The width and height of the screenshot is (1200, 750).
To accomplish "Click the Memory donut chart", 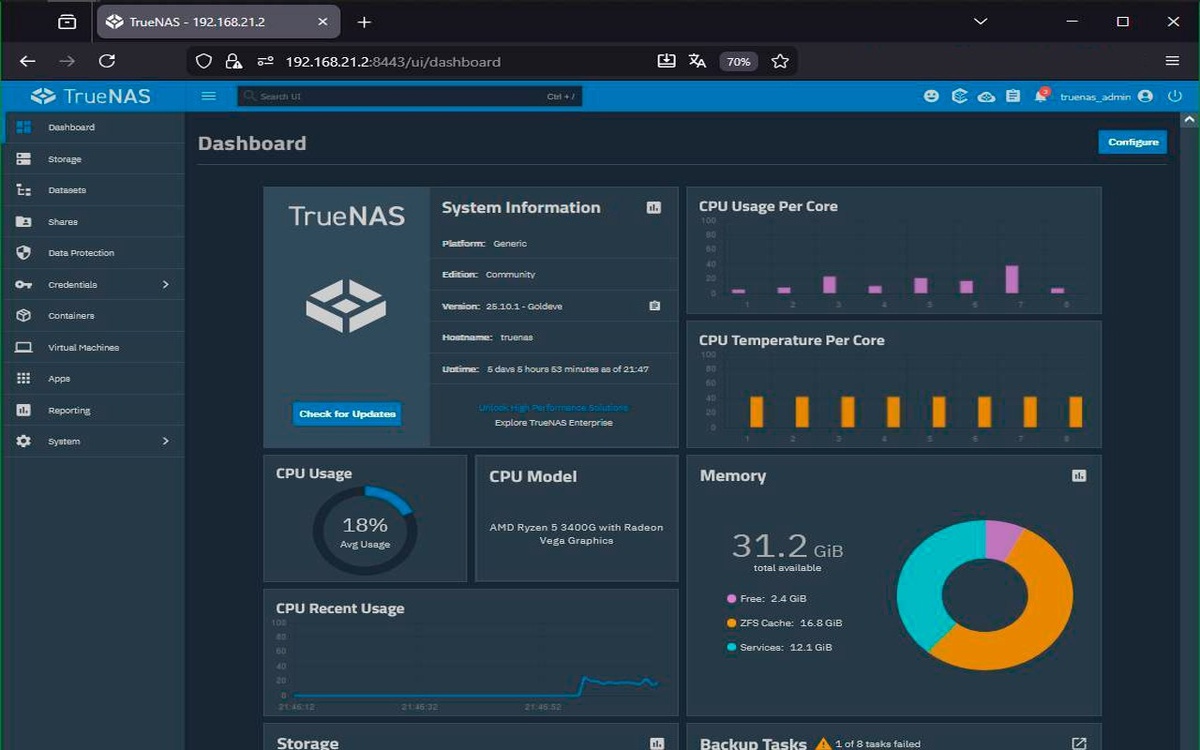I will coord(984,595).
